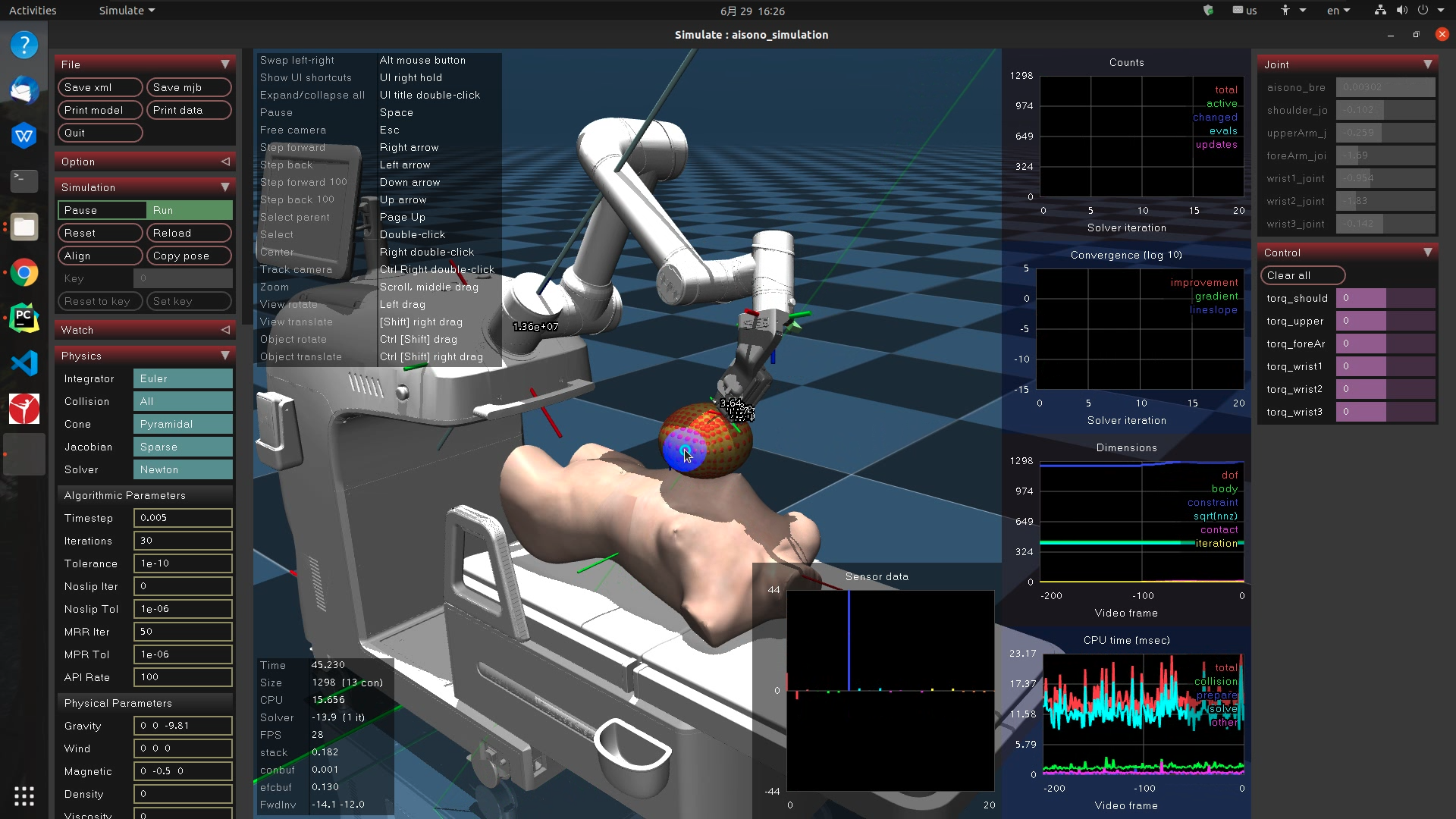
Task: Open Visual Studio Code from the dock
Action: coord(24,363)
